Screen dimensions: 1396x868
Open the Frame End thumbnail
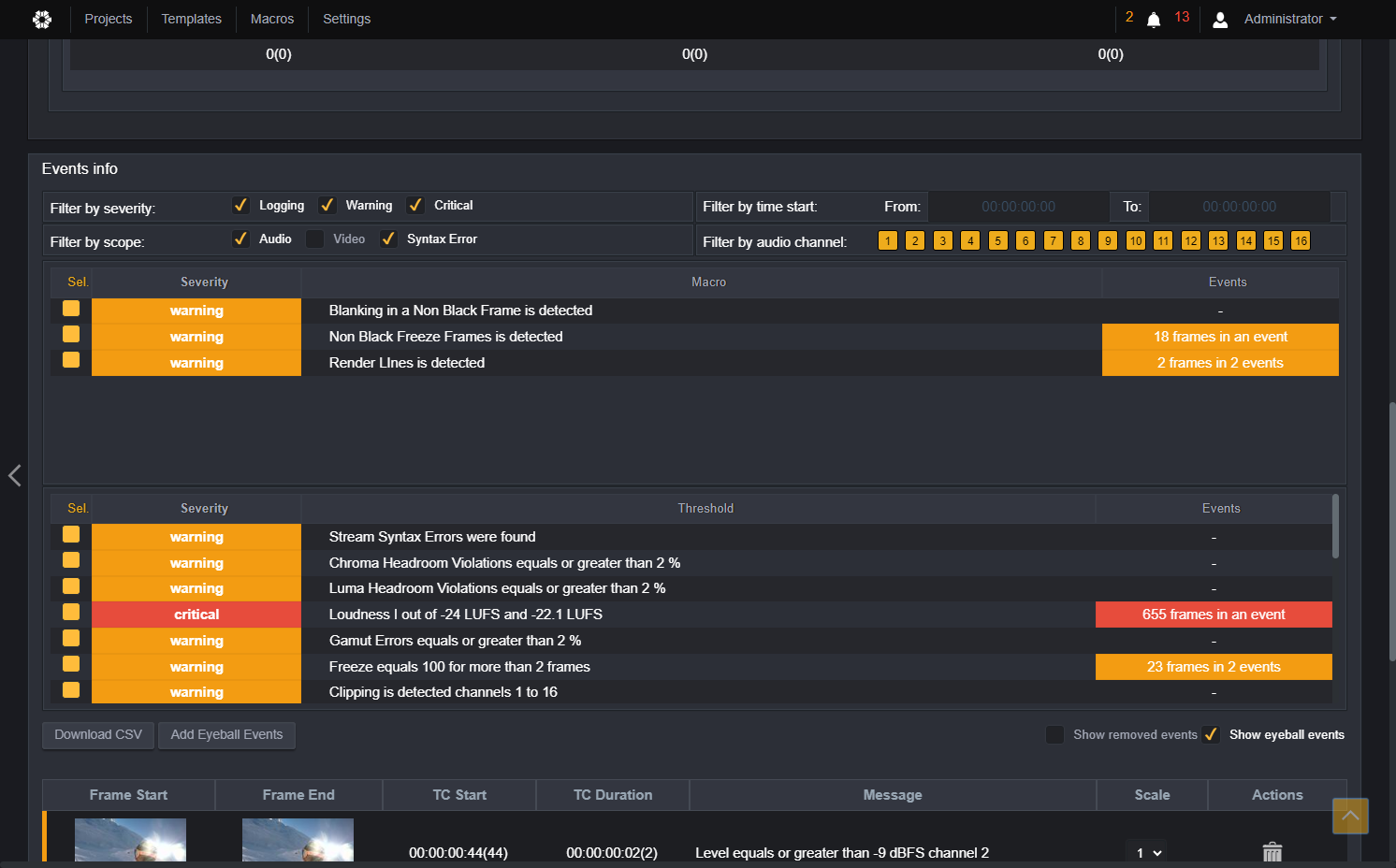tap(298, 840)
